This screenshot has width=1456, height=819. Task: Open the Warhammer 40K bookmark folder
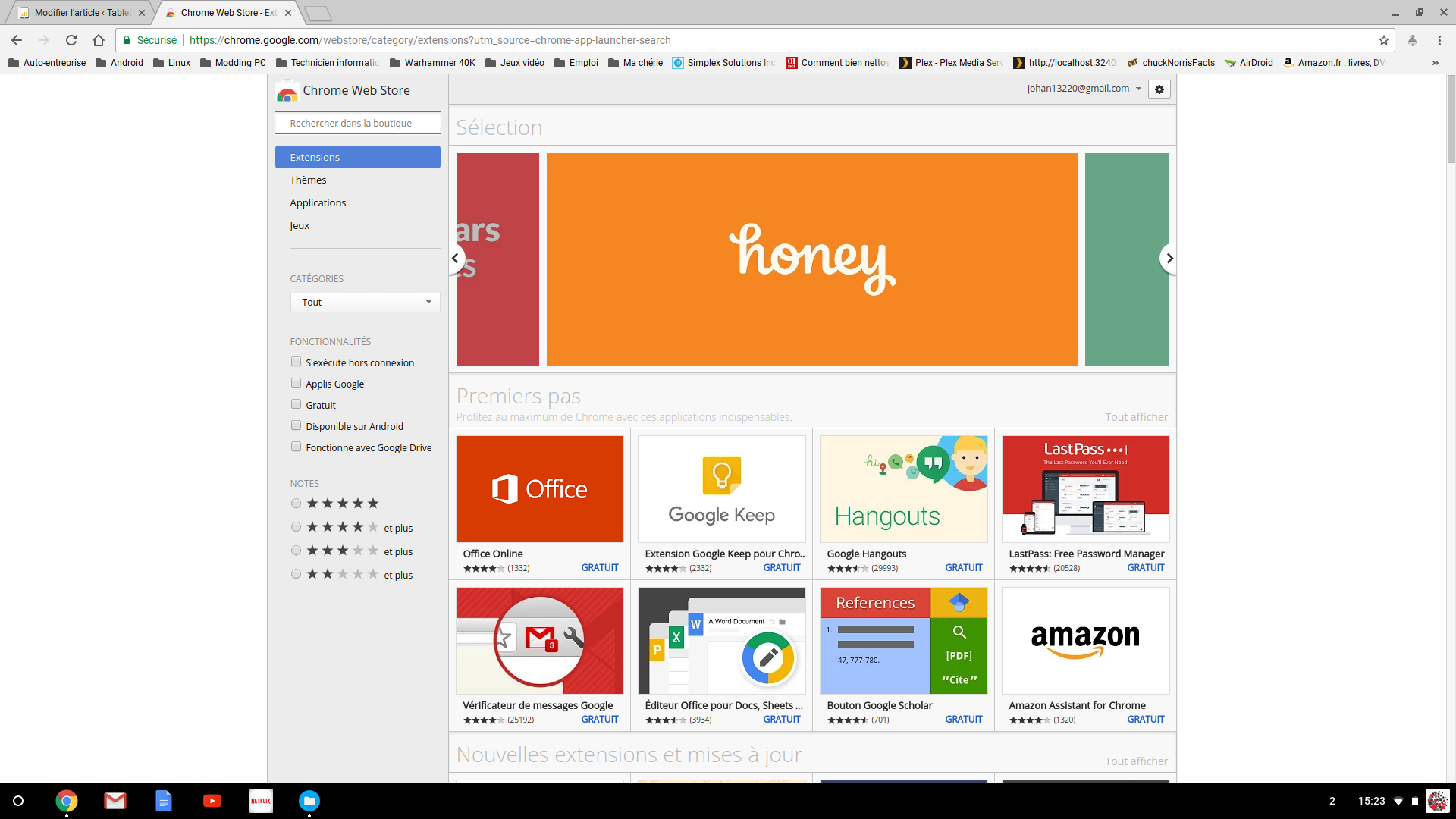point(432,63)
